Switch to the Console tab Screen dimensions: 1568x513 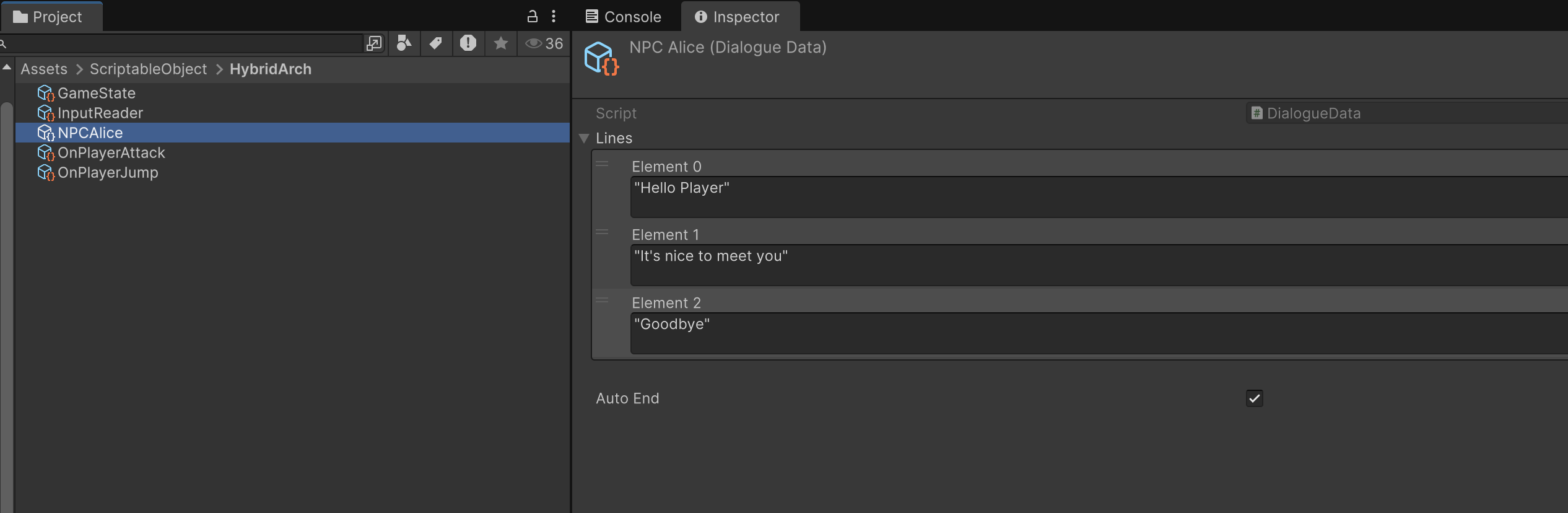[x=624, y=17]
